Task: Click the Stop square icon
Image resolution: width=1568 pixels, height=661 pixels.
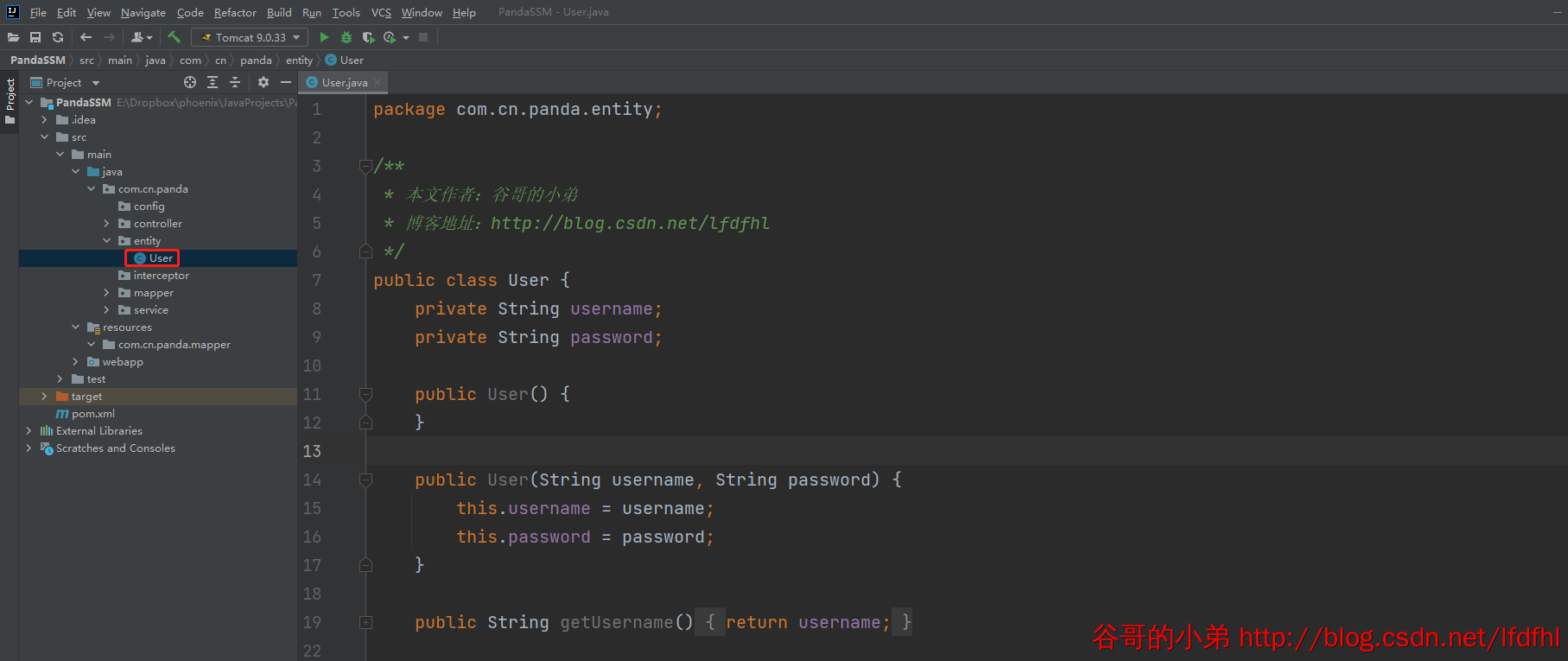Action: (423, 37)
